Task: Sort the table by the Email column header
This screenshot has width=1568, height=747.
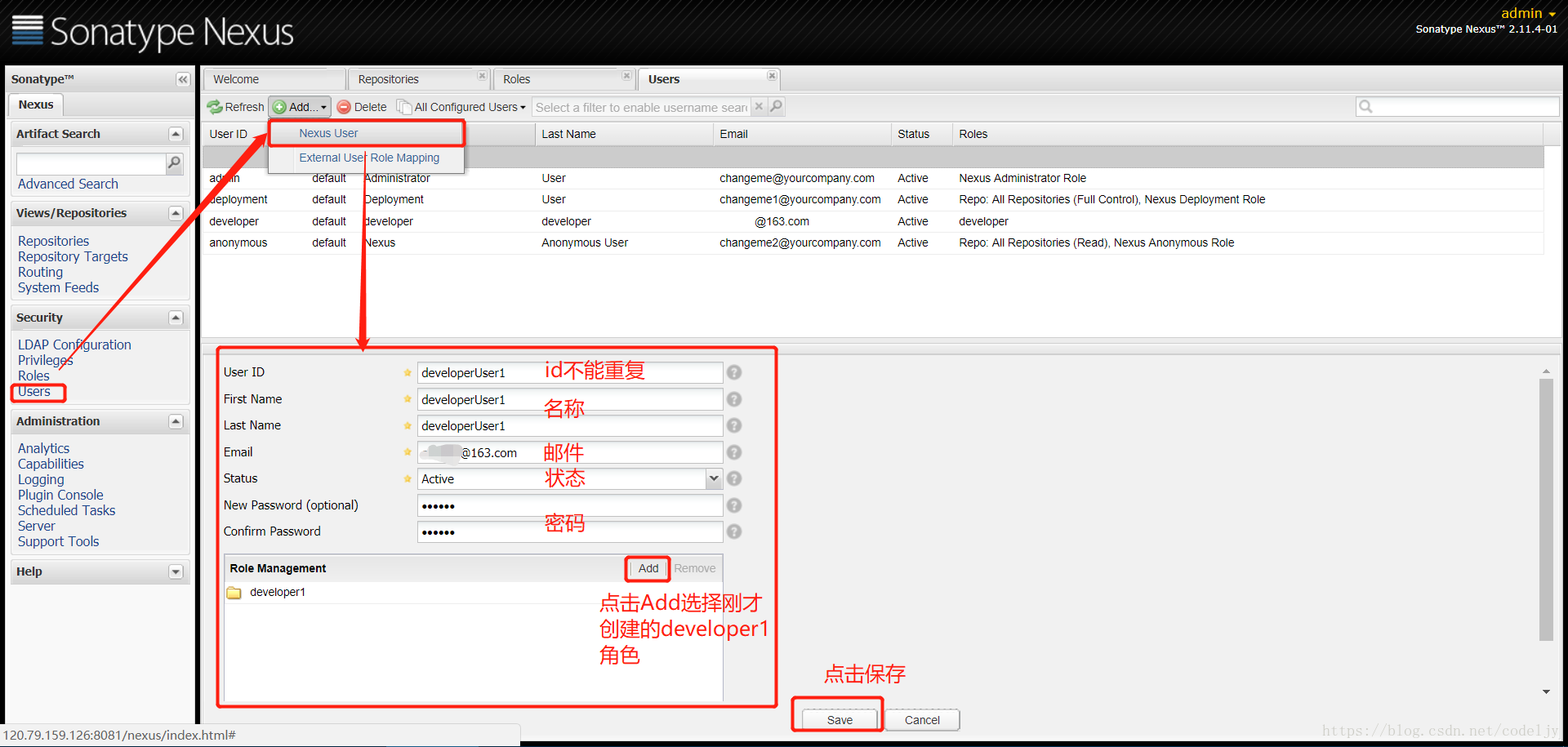Action: 802,134
